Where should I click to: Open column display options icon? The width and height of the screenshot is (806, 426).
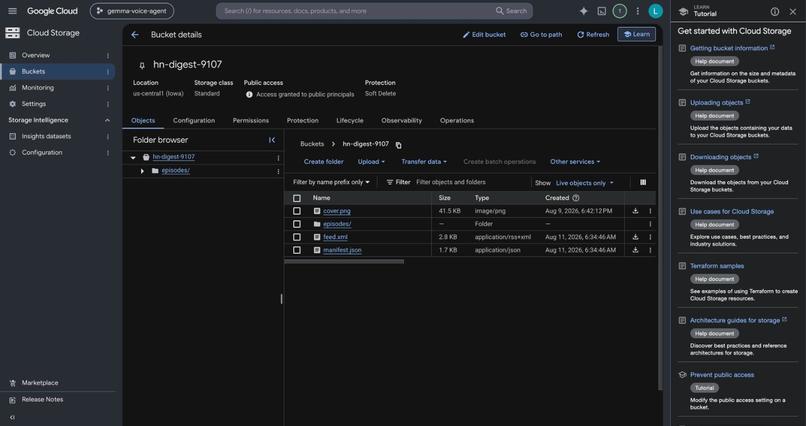click(643, 182)
